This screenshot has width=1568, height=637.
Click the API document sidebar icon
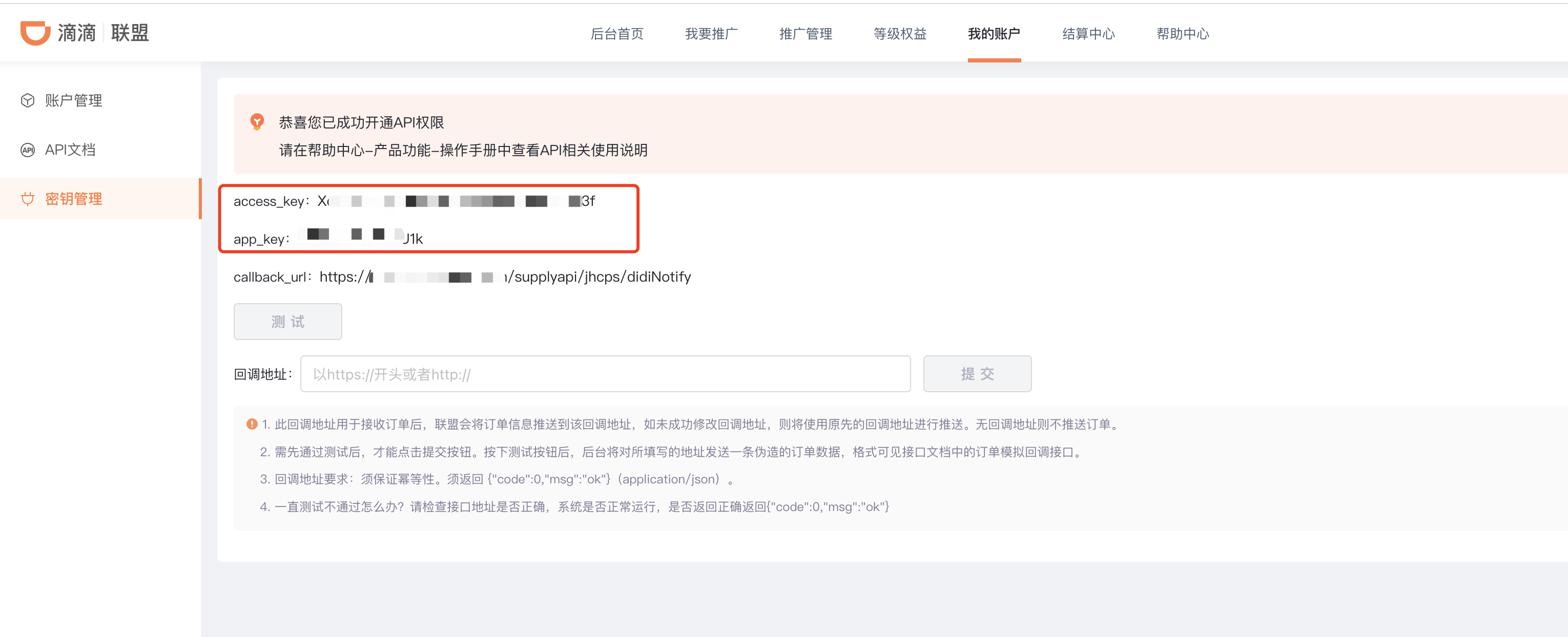click(x=27, y=150)
